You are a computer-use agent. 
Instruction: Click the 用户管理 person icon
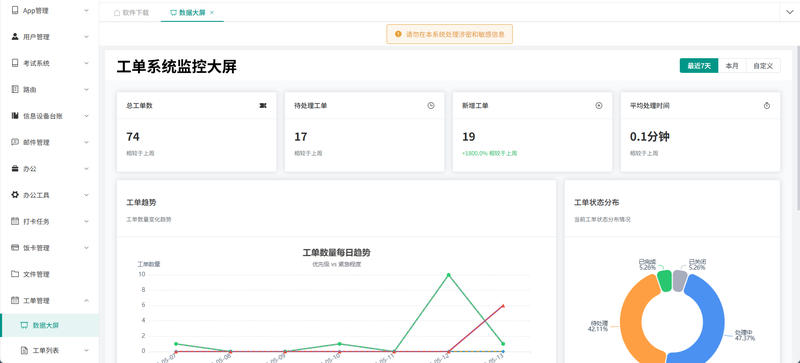pyautogui.click(x=15, y=37)
